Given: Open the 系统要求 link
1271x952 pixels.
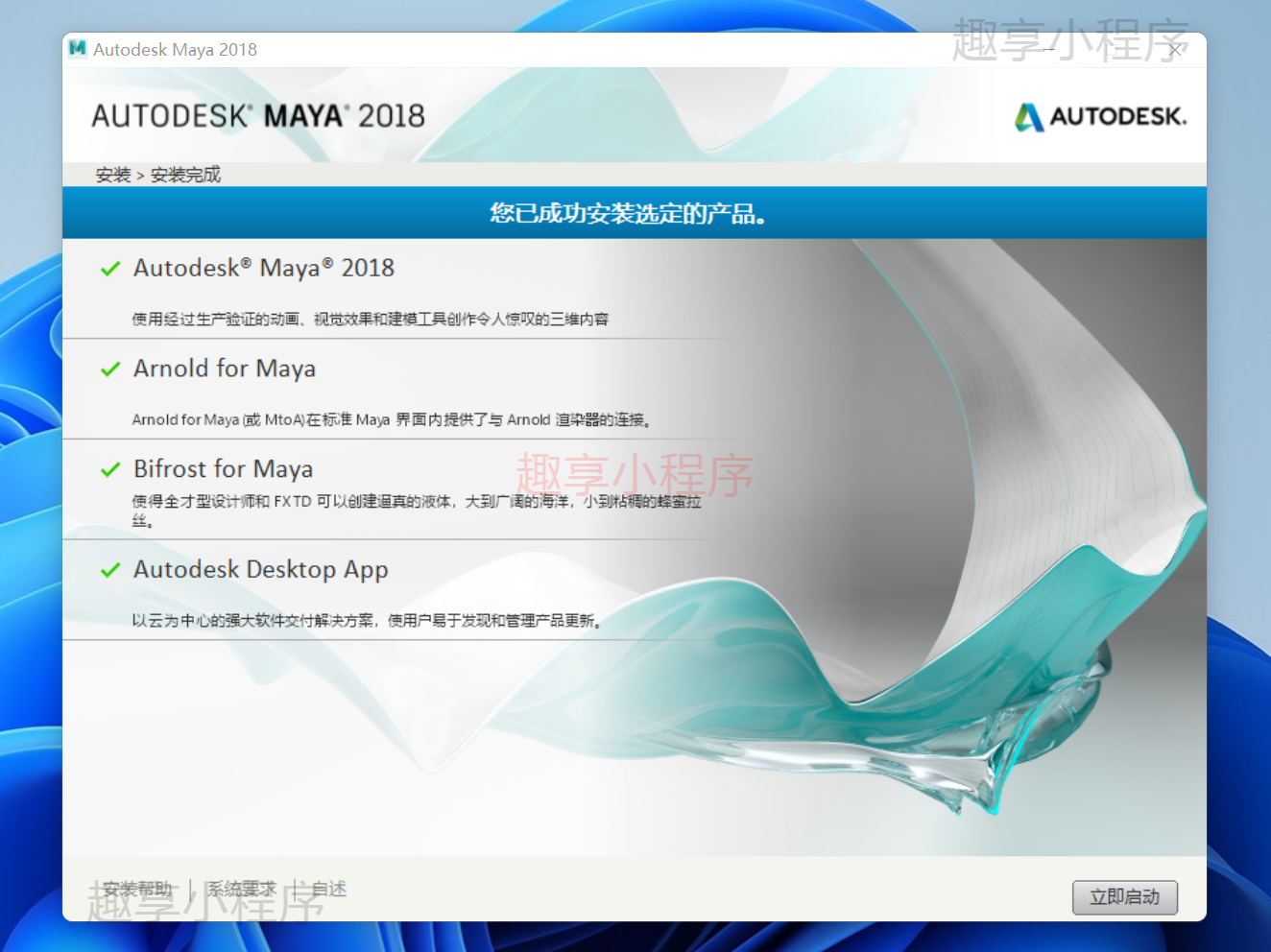Looking at the screenshot, I should pos(242,890).
